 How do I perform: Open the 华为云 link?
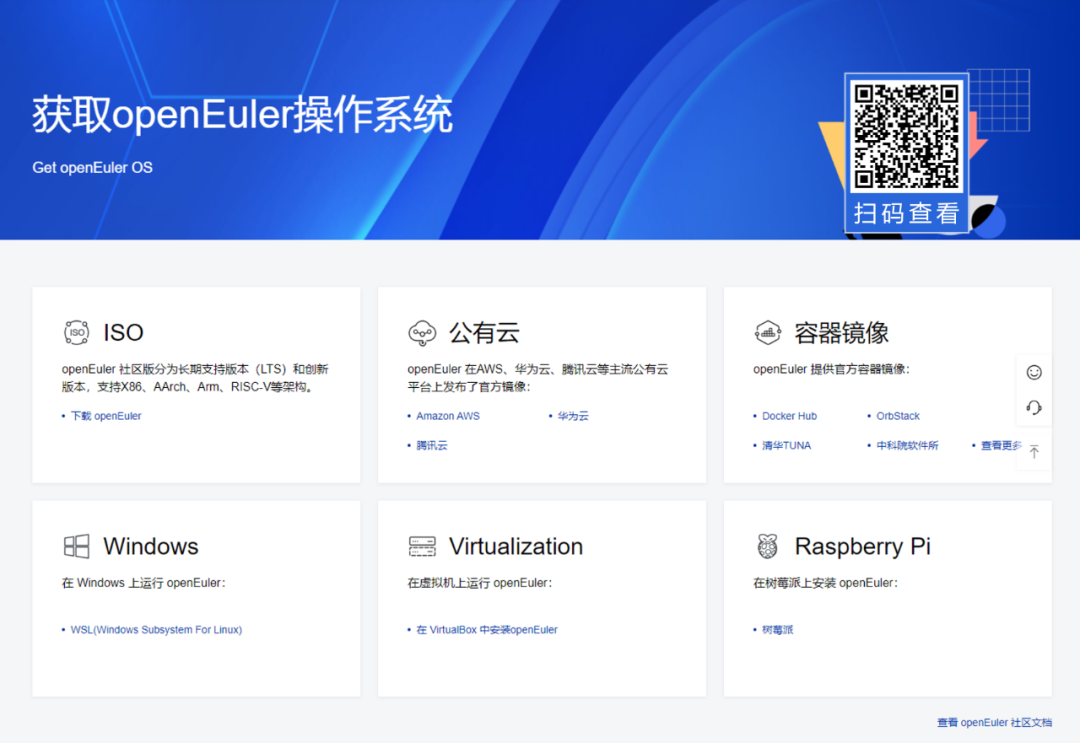pos(573,416)
